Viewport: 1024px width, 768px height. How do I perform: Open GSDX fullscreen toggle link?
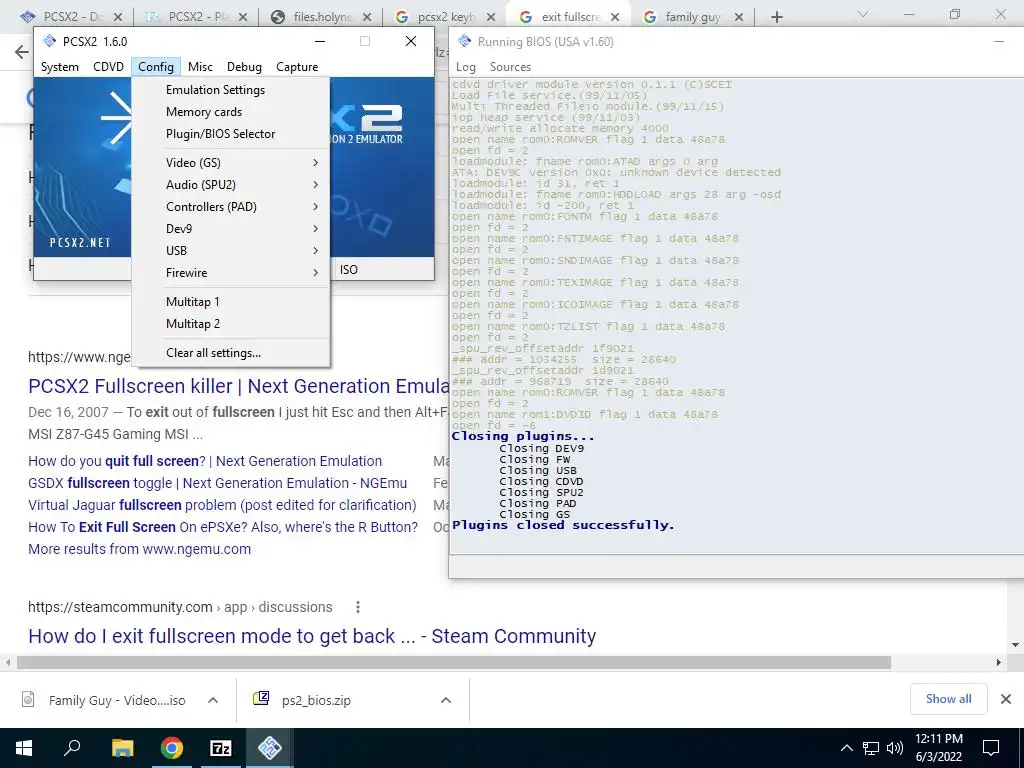coord(217,483)
